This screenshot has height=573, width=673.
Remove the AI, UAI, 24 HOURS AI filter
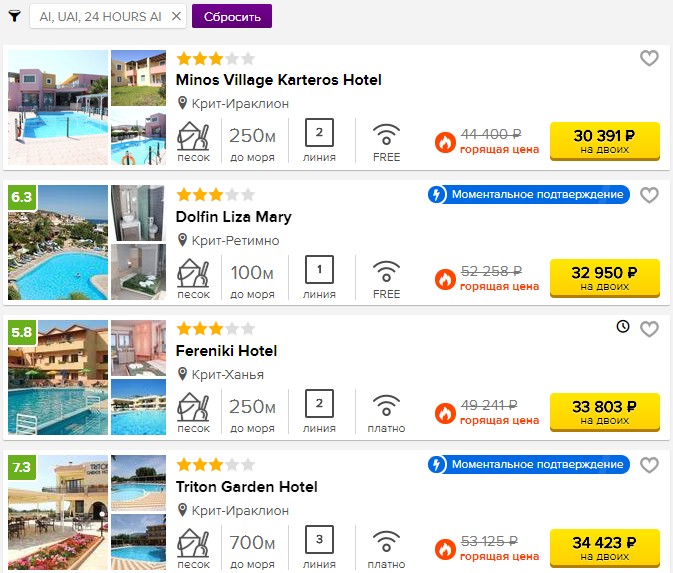coord(176,16)
